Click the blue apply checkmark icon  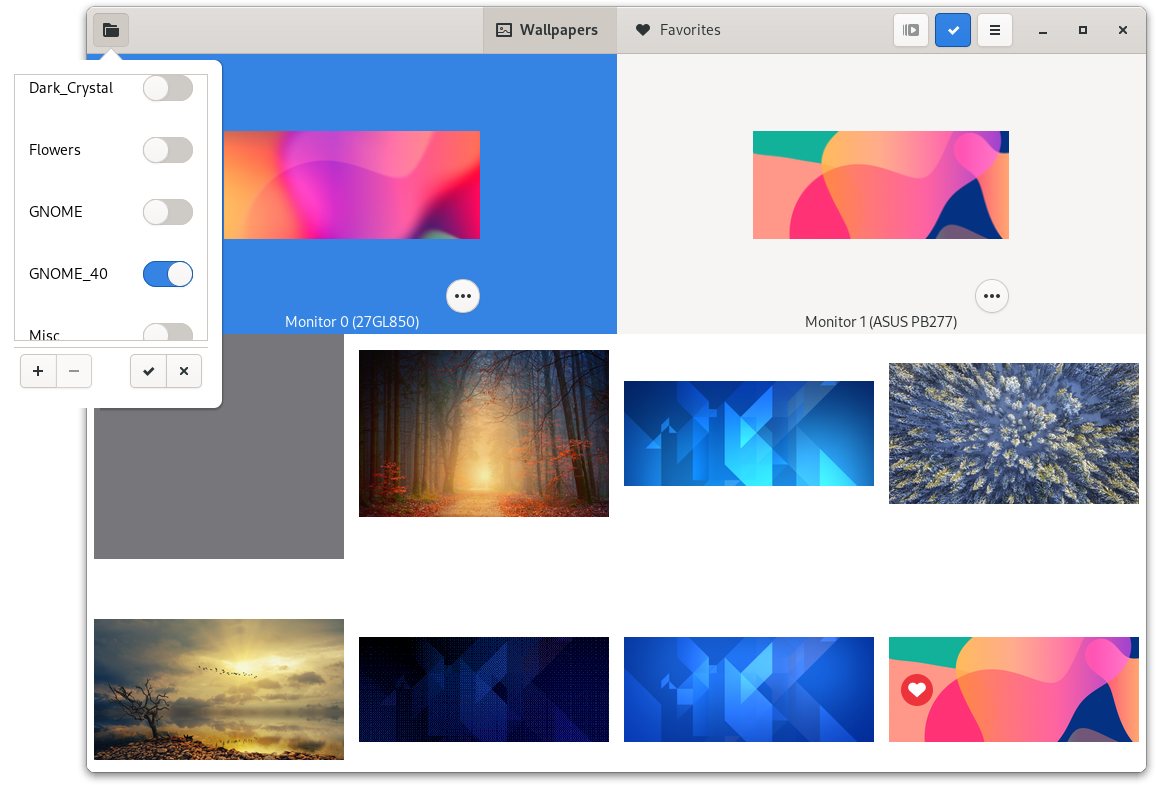tap(953, 30)
